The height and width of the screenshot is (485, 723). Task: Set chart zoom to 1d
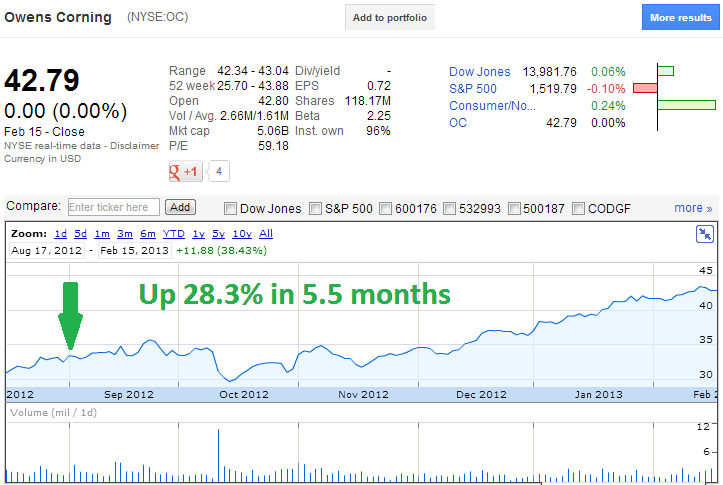coord(60,234)
